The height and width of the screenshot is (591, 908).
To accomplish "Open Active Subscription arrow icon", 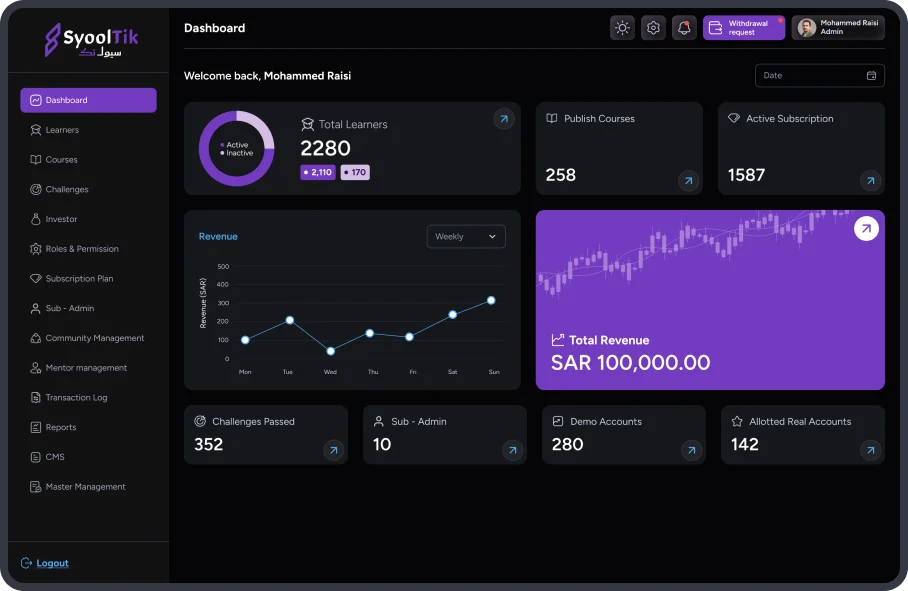I will [870, 181].
